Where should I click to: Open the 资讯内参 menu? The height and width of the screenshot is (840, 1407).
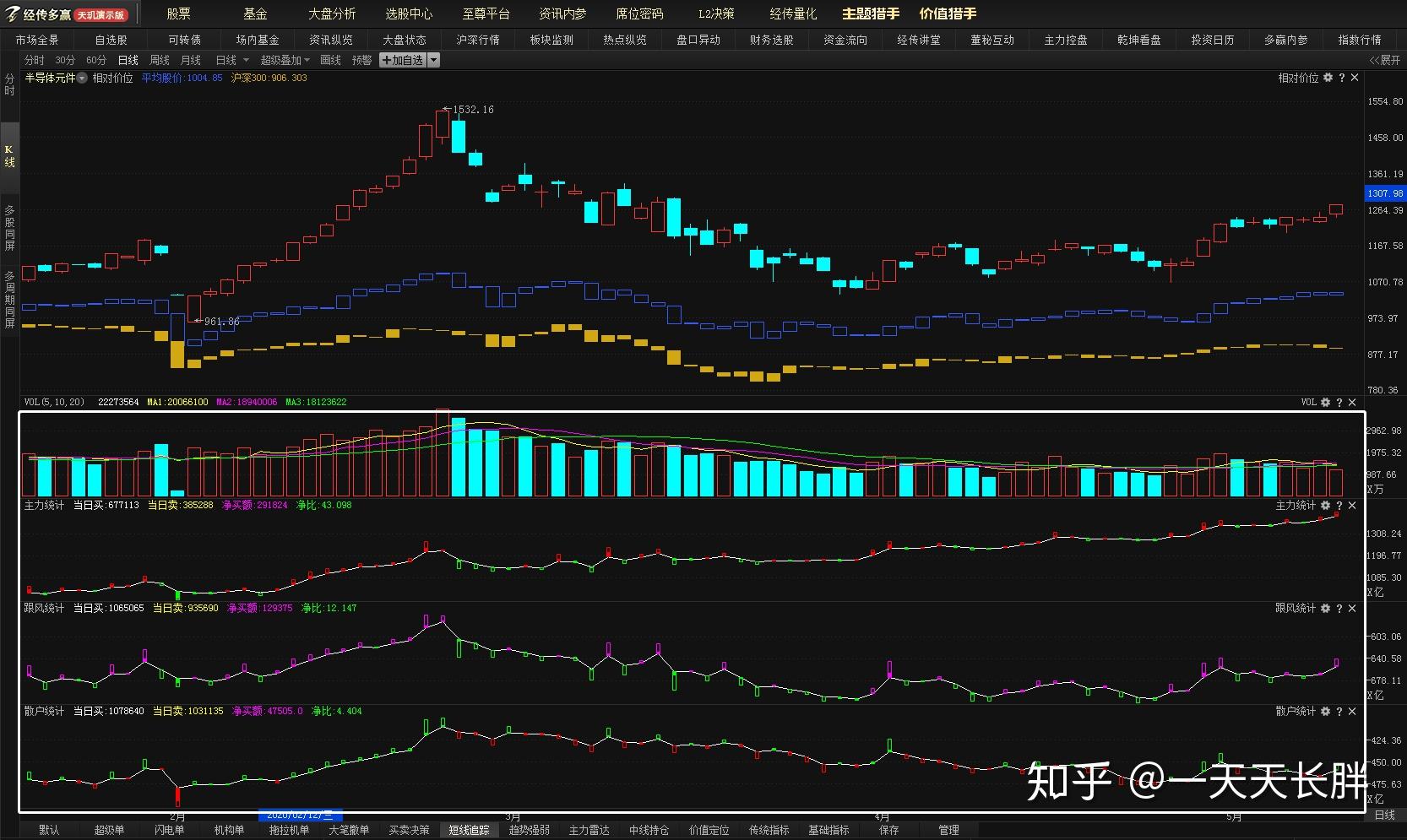[562, 14]
